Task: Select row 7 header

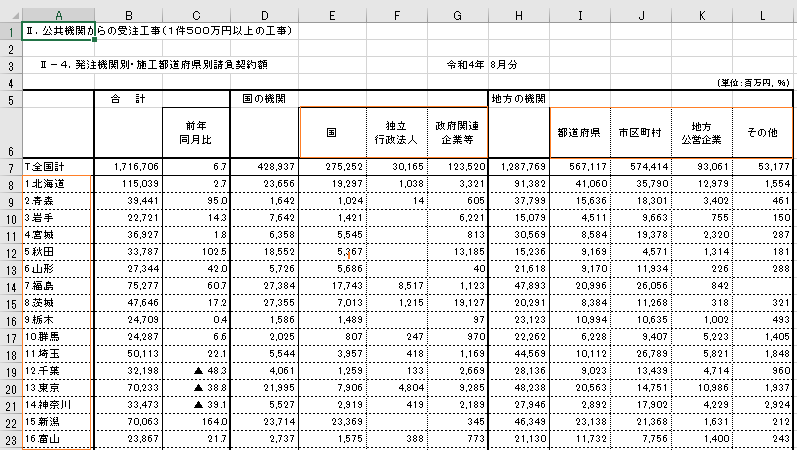Action: tap(10, 166)
